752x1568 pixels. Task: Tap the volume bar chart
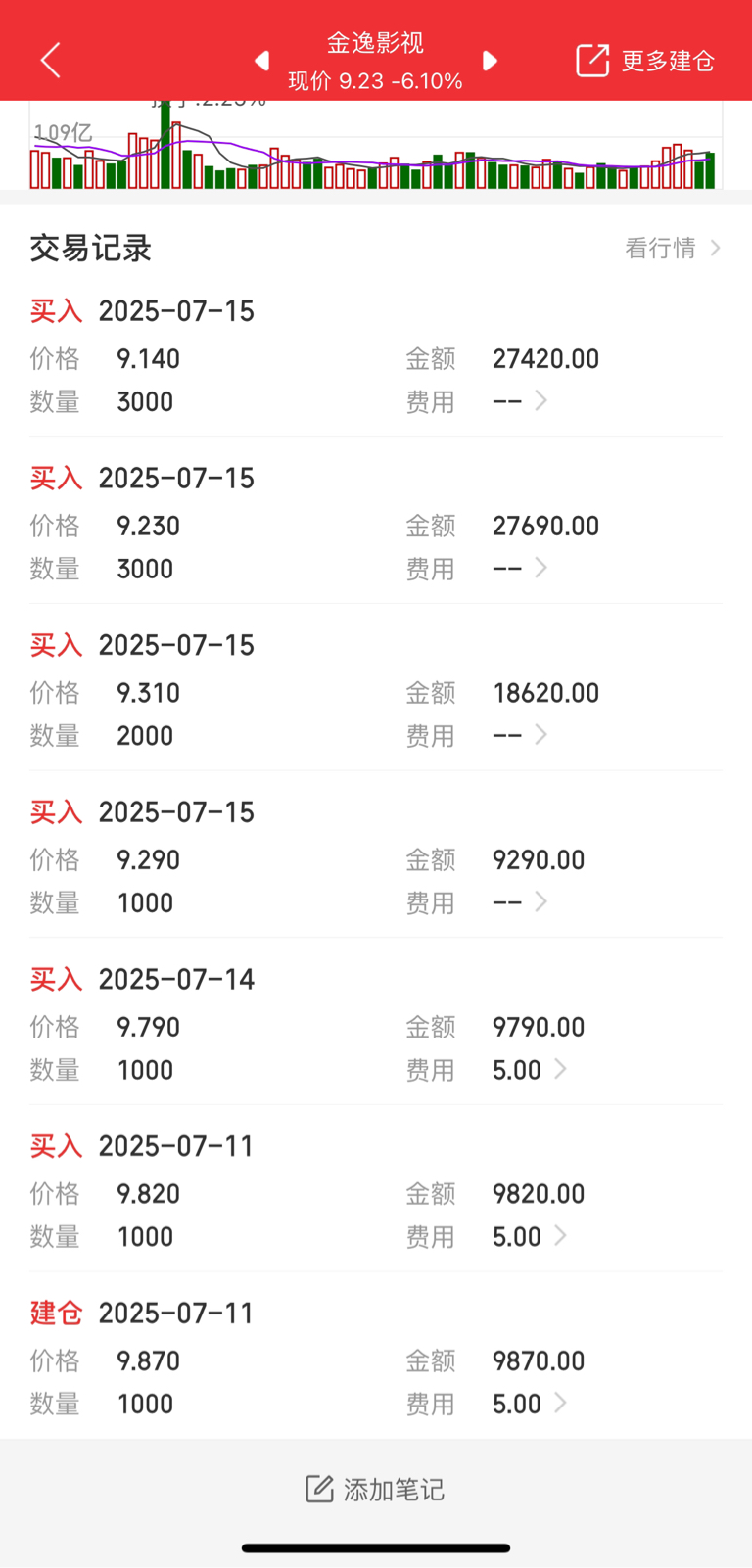[x=376, y=145]
